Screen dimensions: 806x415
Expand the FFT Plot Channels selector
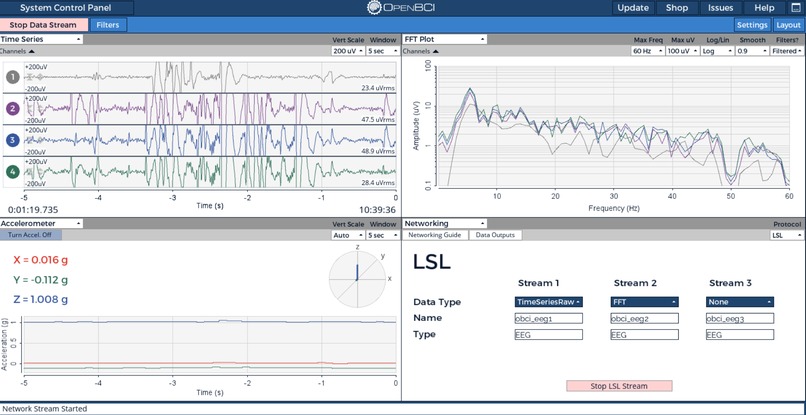[420, 51]
